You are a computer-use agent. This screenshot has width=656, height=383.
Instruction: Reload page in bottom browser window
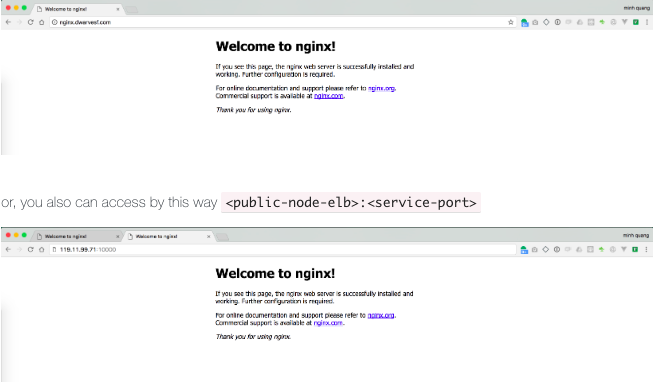click(31, 249)
